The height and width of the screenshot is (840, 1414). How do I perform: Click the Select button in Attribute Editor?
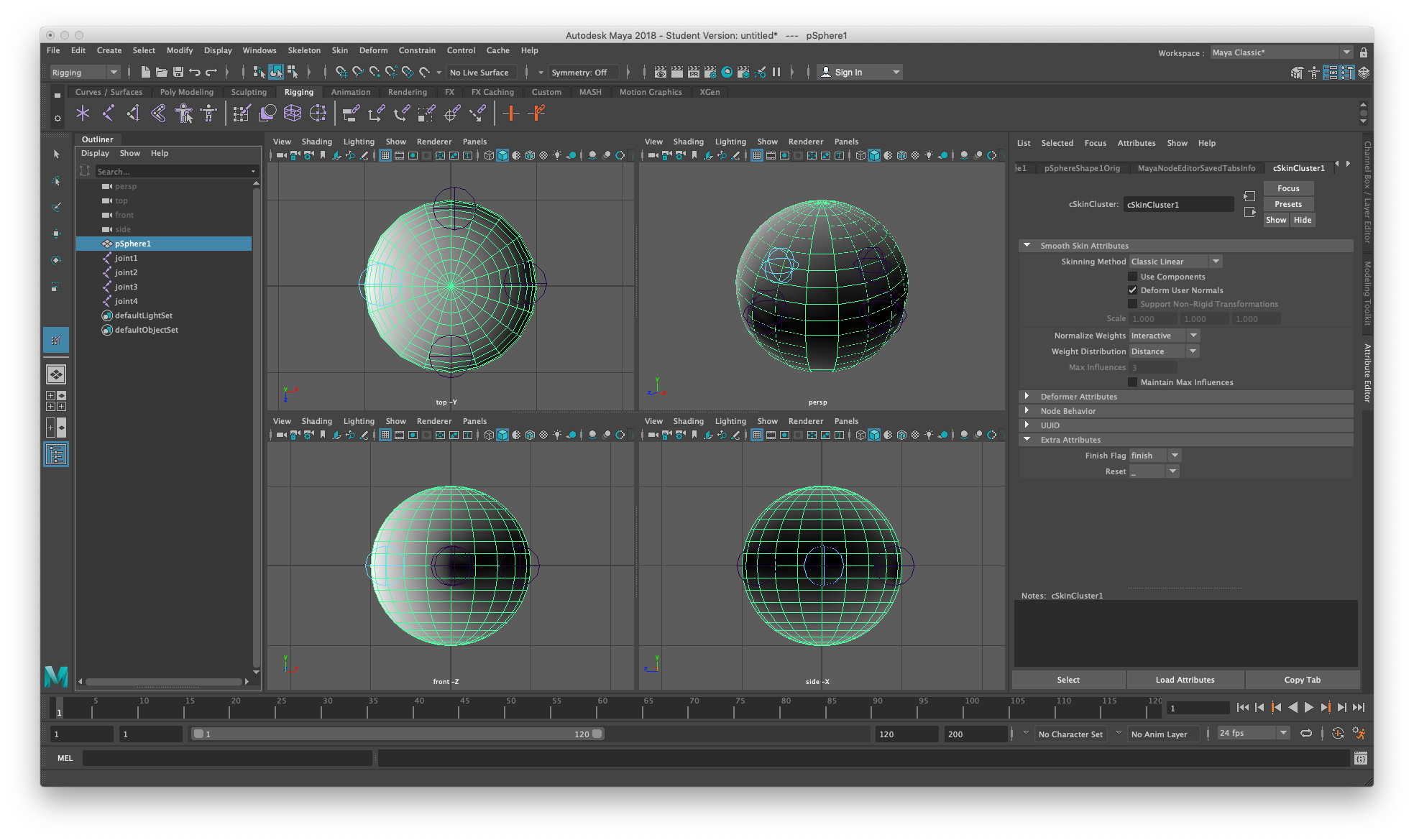pos(1068,680)
